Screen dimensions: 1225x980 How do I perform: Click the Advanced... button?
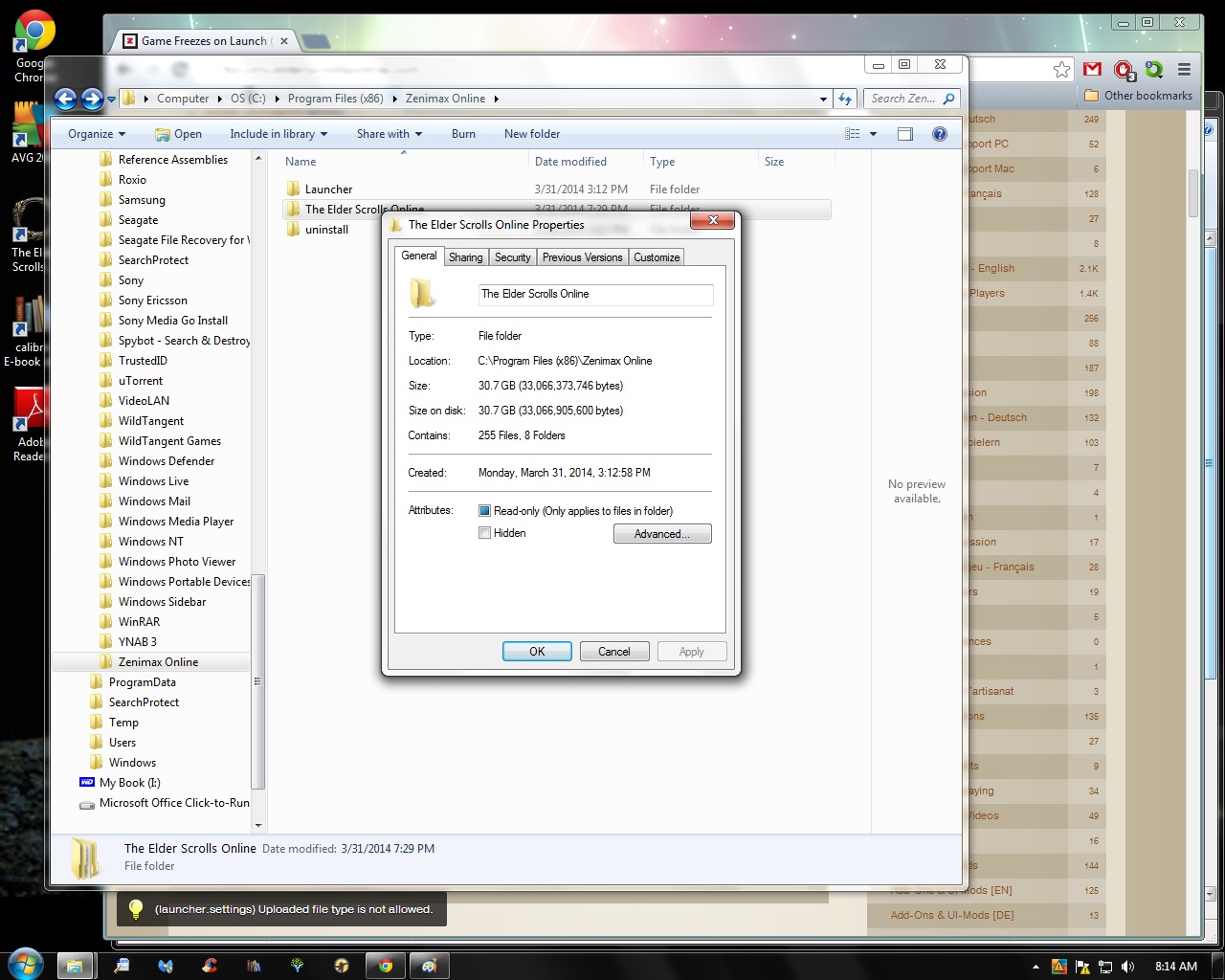point(662,534)
